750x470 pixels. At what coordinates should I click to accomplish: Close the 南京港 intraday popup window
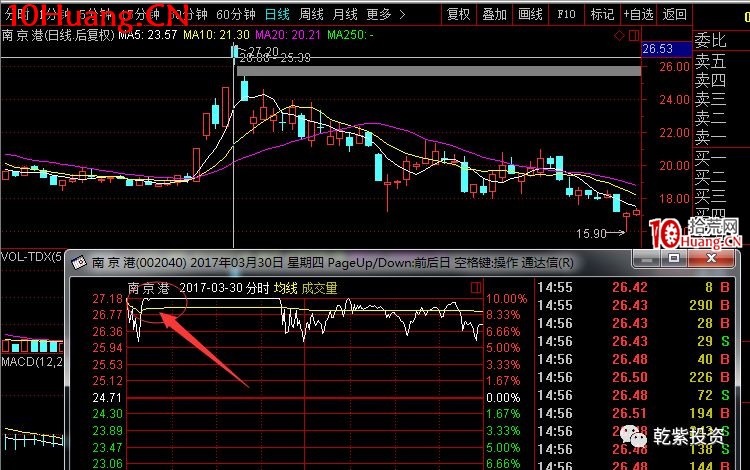coord(711,258)
